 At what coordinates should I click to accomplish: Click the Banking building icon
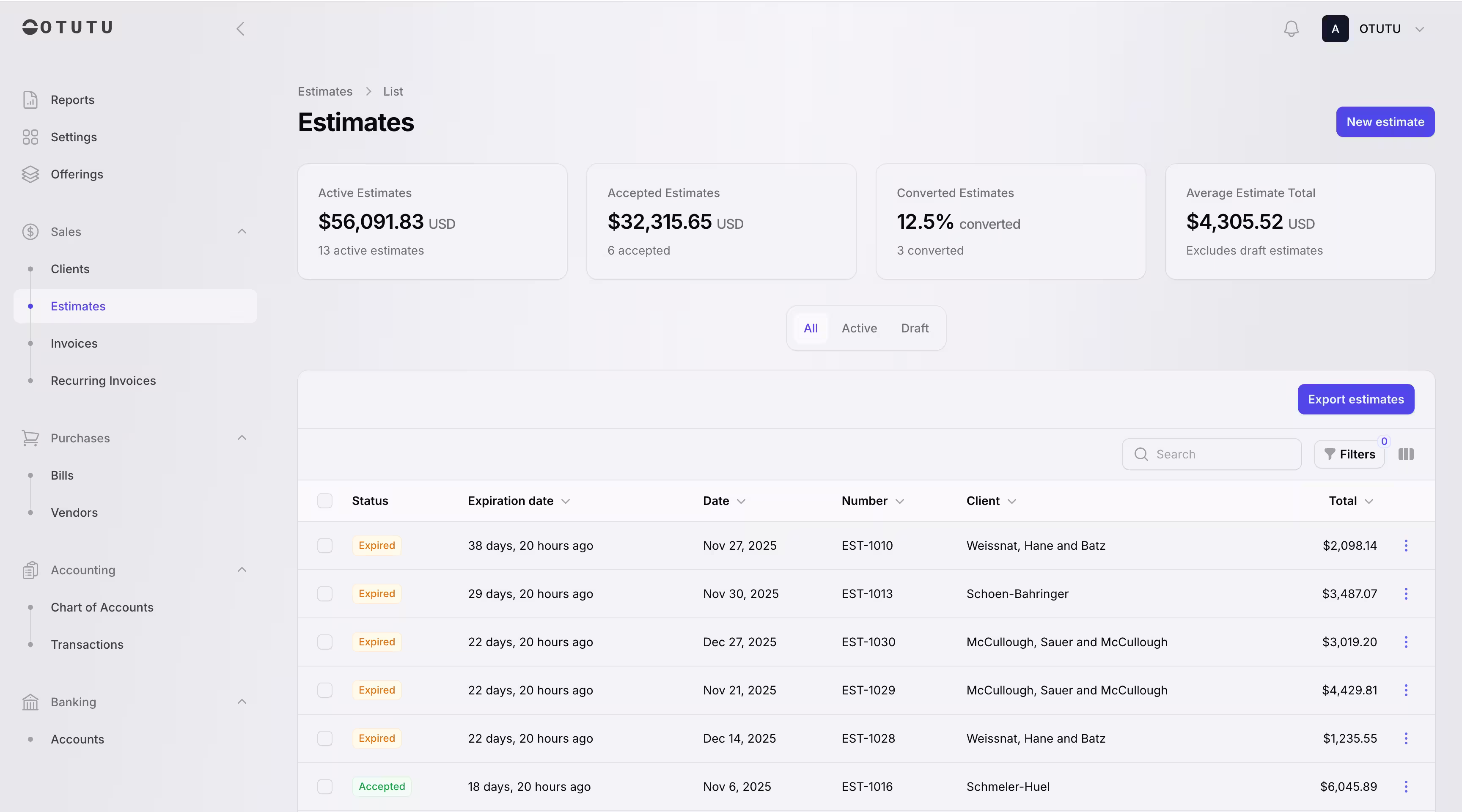tap(30, 702)
